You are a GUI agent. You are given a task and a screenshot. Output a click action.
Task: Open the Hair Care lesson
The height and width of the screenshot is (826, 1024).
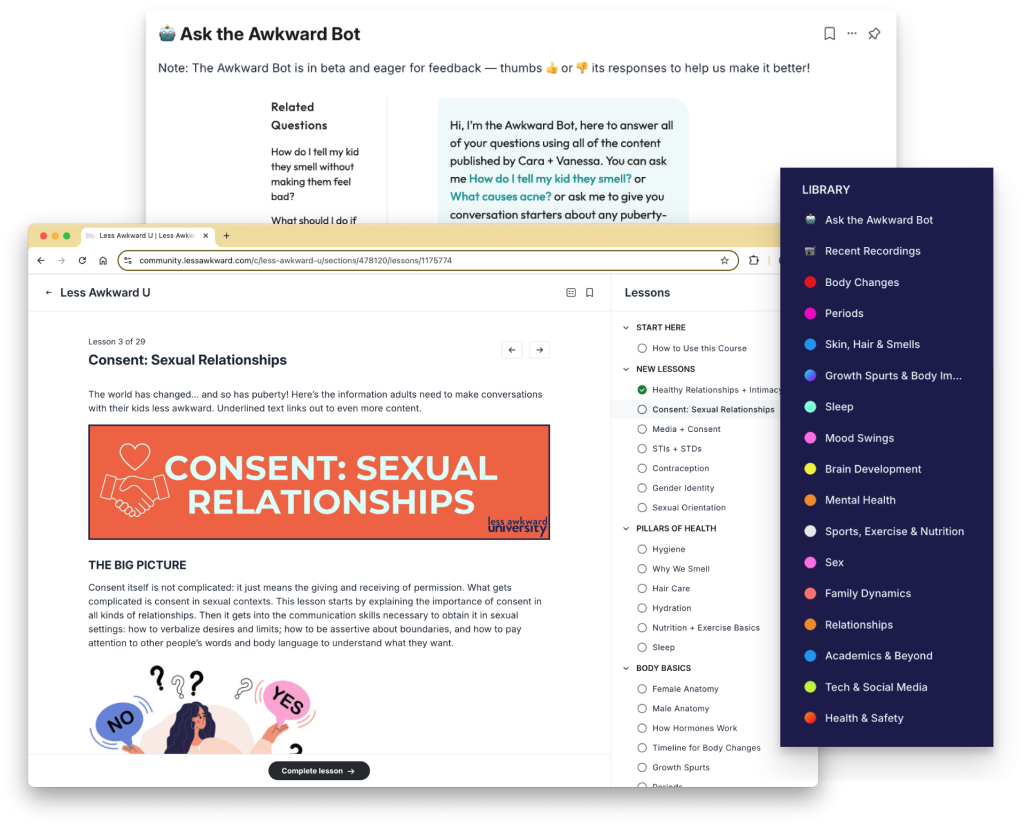pos(671,588)
